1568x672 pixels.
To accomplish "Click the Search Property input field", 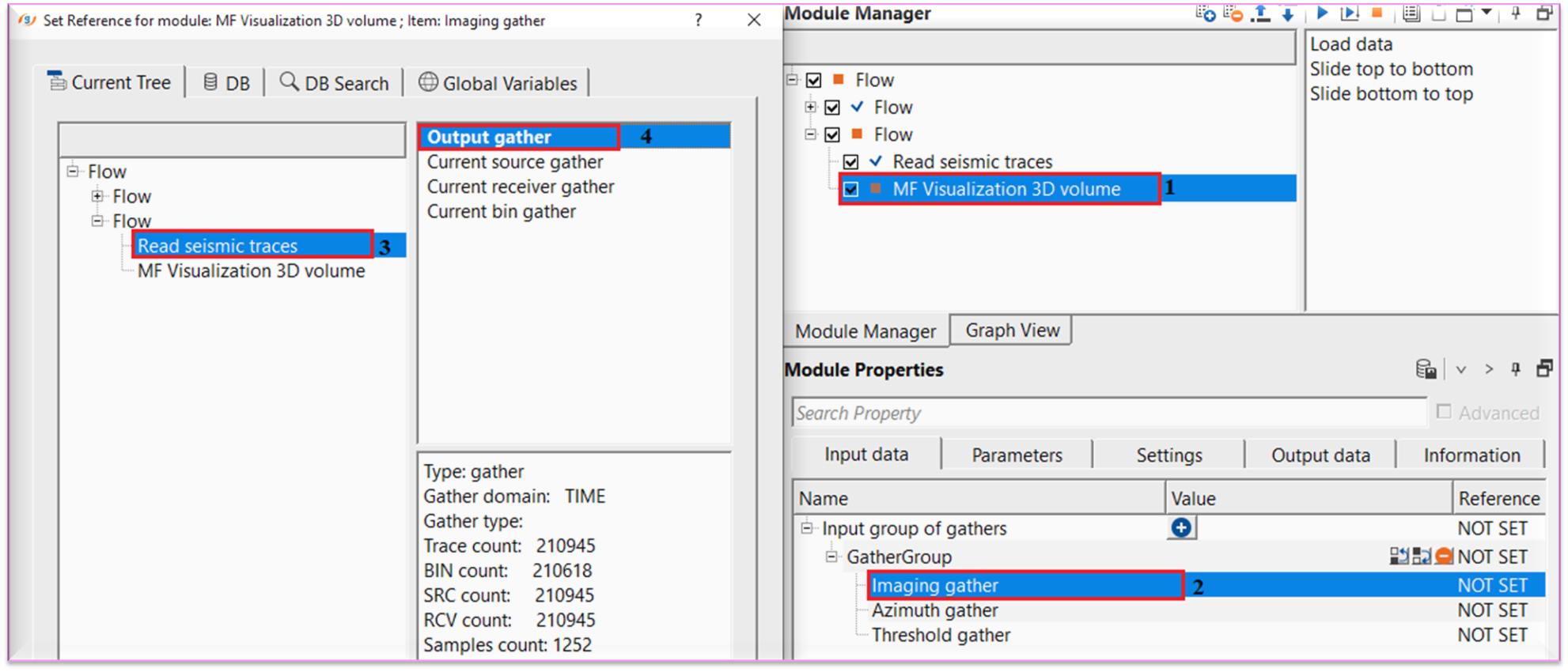I will point(1108,413).
